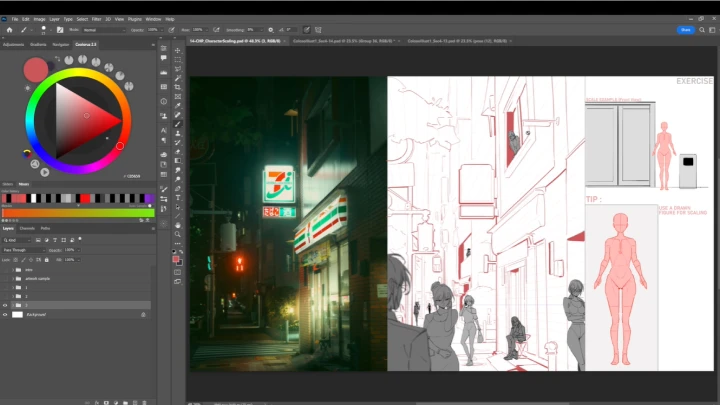Open the Edit Toolbar three-dots menu

[x=178, y=243]
